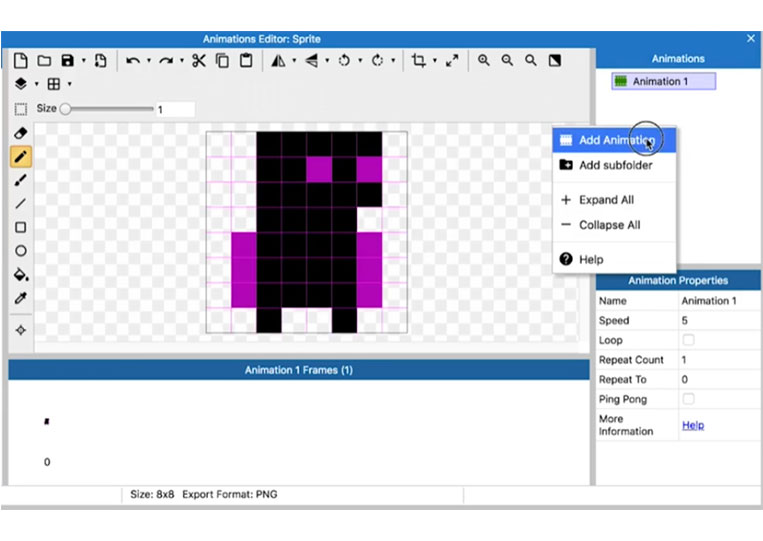
Task: Select frame 0 thumbnail in frames panel
Action: coord(47,421)
